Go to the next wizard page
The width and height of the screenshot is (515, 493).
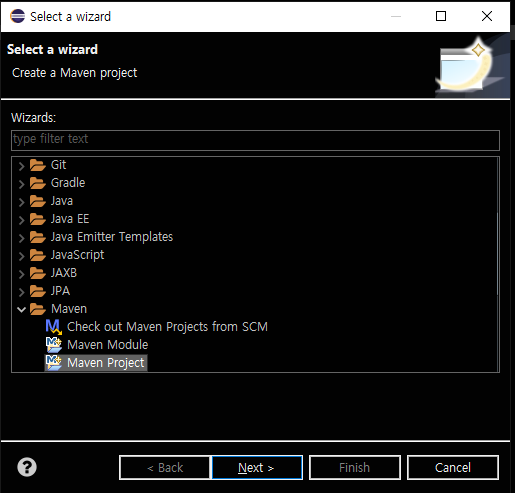[257, 467]
